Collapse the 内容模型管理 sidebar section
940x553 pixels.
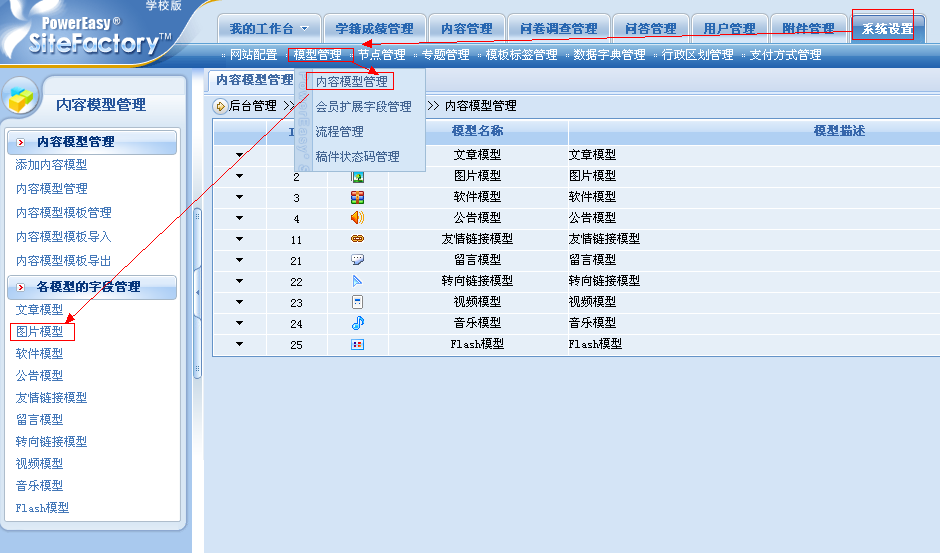(21, 143)
